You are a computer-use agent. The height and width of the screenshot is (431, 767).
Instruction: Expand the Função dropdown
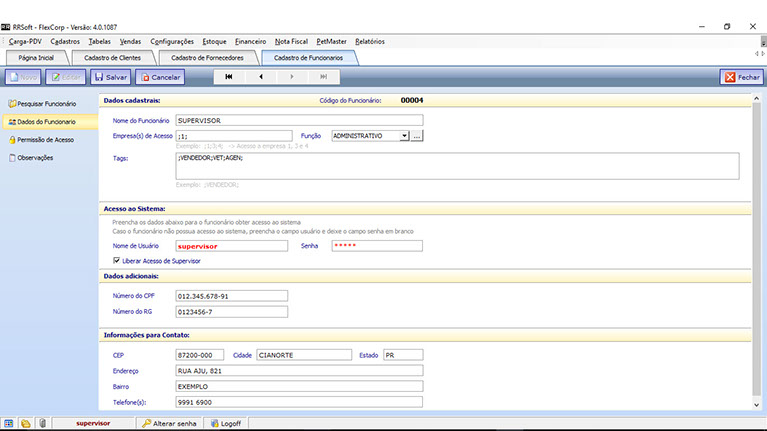(404, 136)
